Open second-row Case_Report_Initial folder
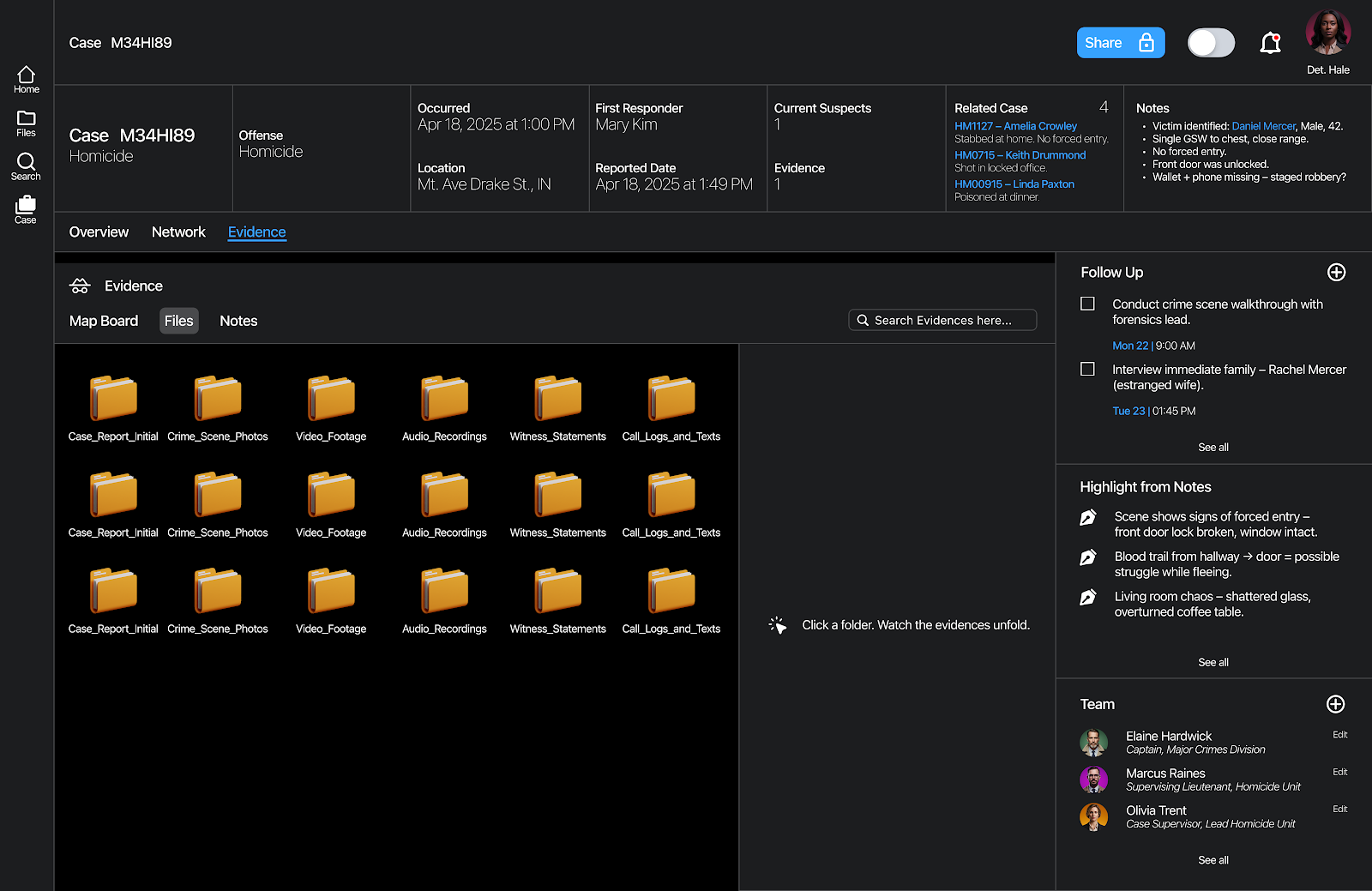 tap(113, 504)
